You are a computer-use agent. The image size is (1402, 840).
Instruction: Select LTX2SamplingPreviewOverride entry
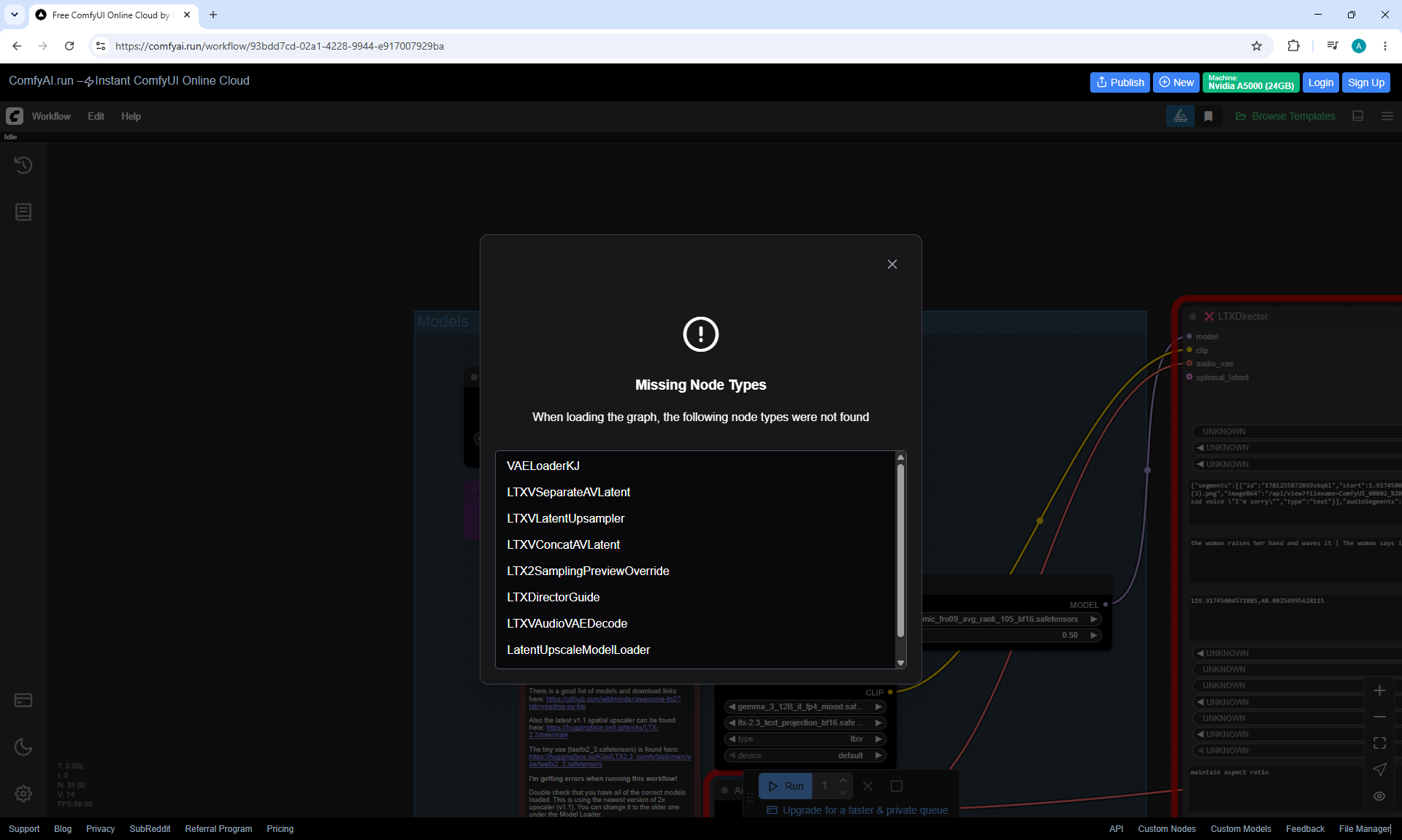click(x=588, y=571)
